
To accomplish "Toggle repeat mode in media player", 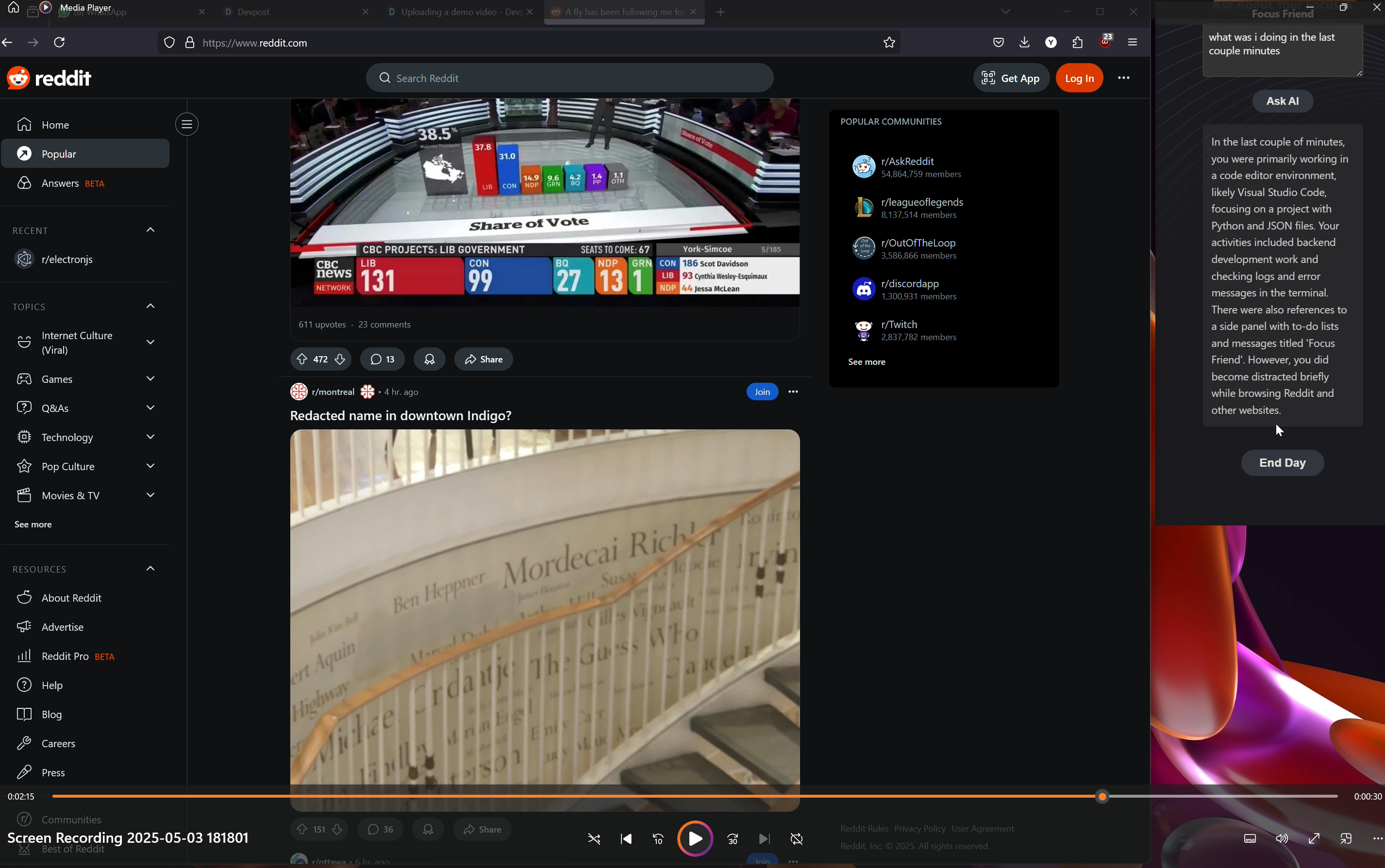I will (x=797, y=839).
